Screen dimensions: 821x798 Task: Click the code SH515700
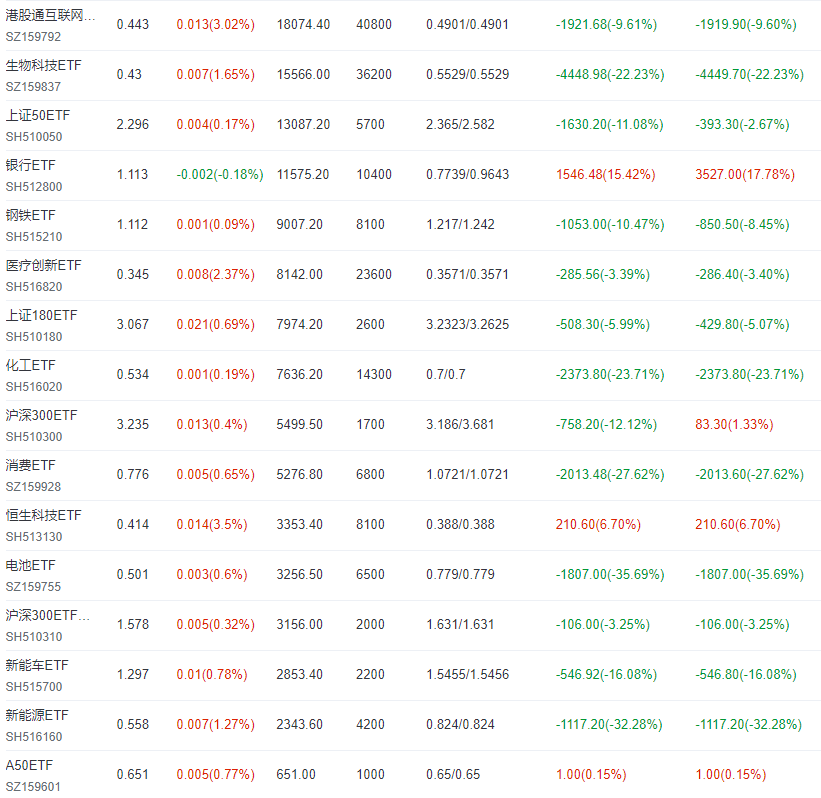[34, 687]
